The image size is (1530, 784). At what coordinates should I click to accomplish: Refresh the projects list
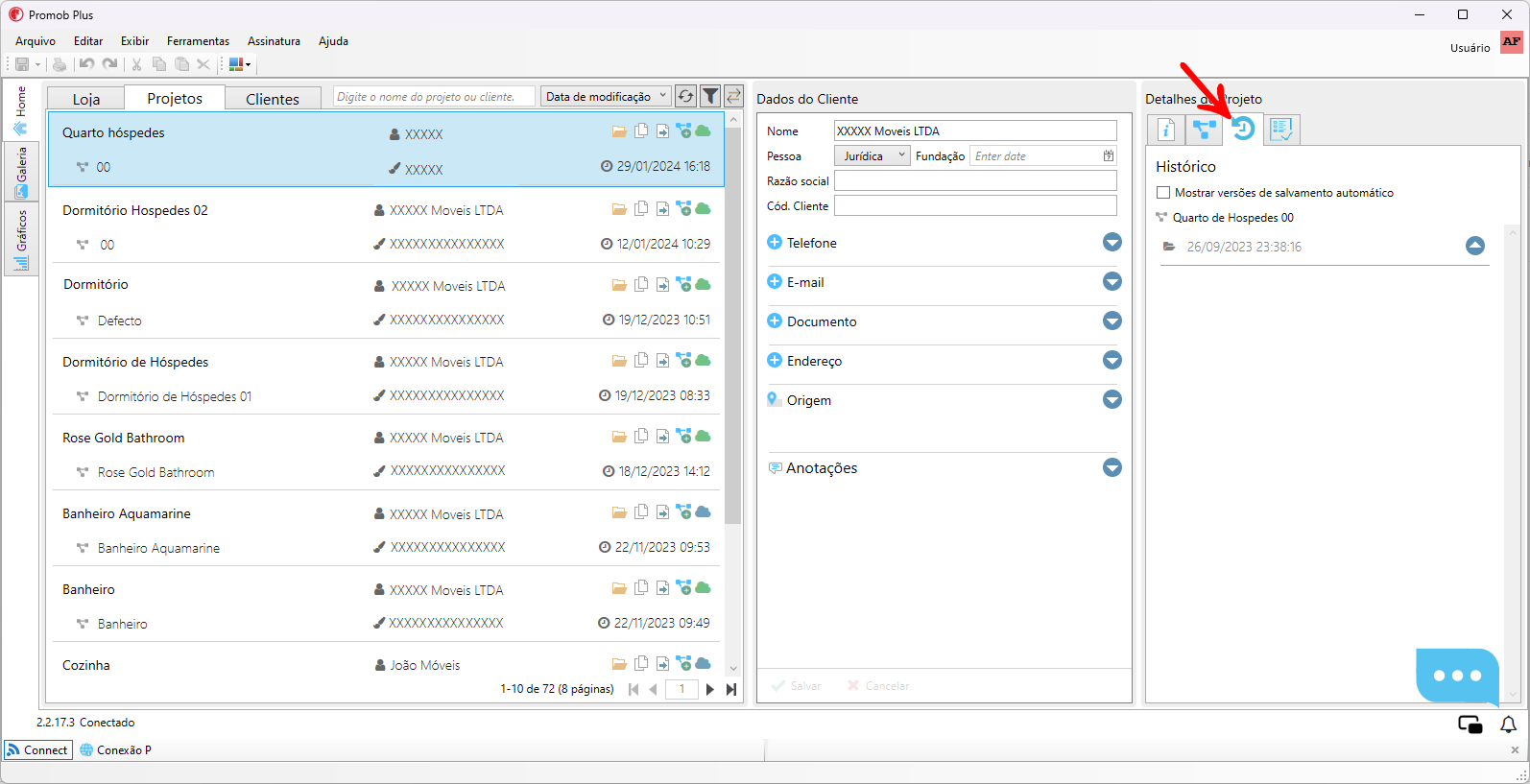pos(685,96)
